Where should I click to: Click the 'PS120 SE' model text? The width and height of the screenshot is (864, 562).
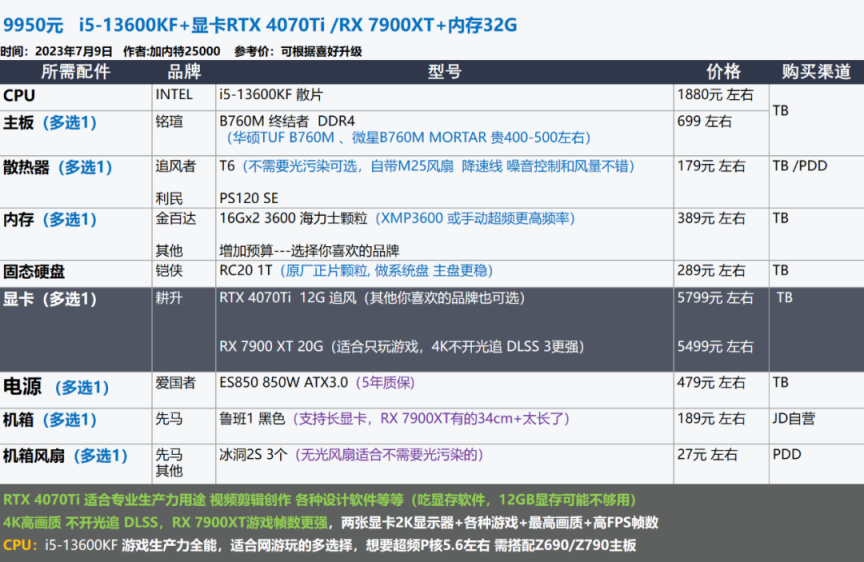249,198
